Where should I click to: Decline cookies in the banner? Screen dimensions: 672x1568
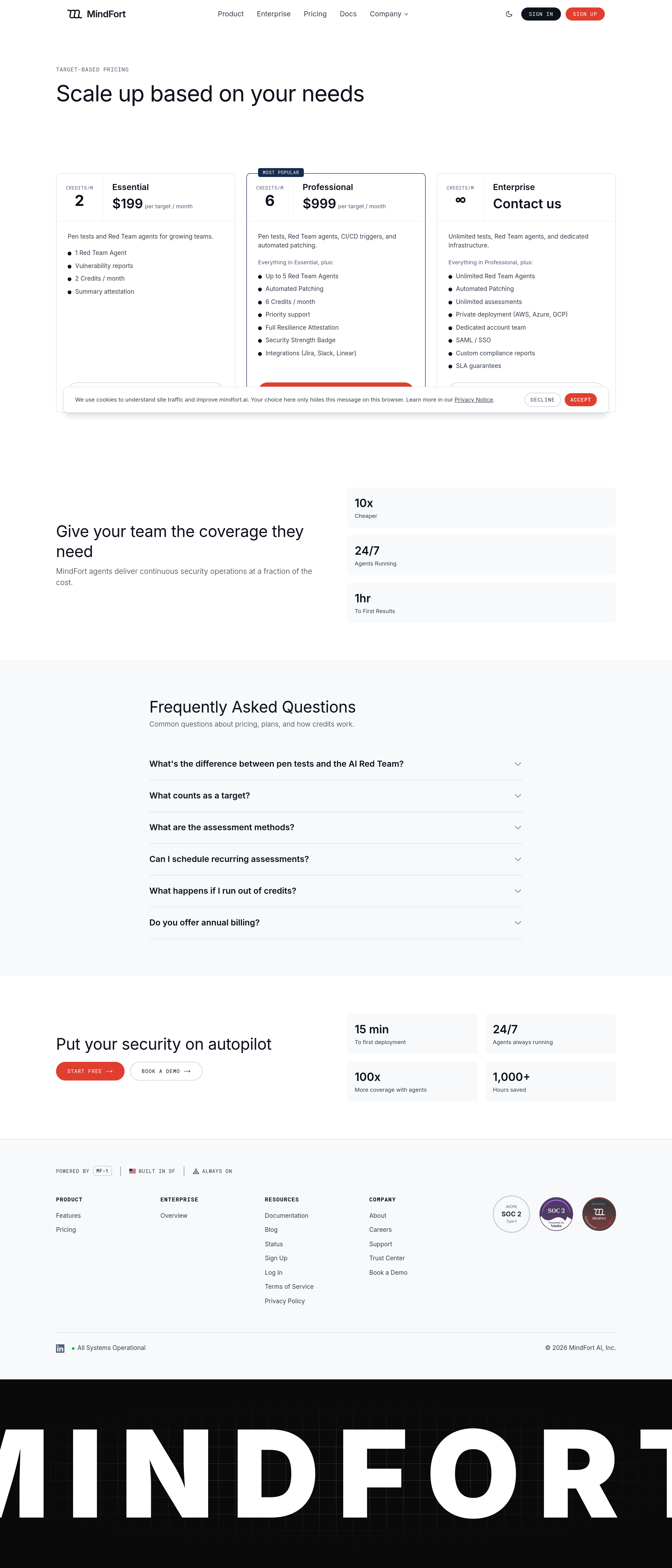(x=542, y=400)
